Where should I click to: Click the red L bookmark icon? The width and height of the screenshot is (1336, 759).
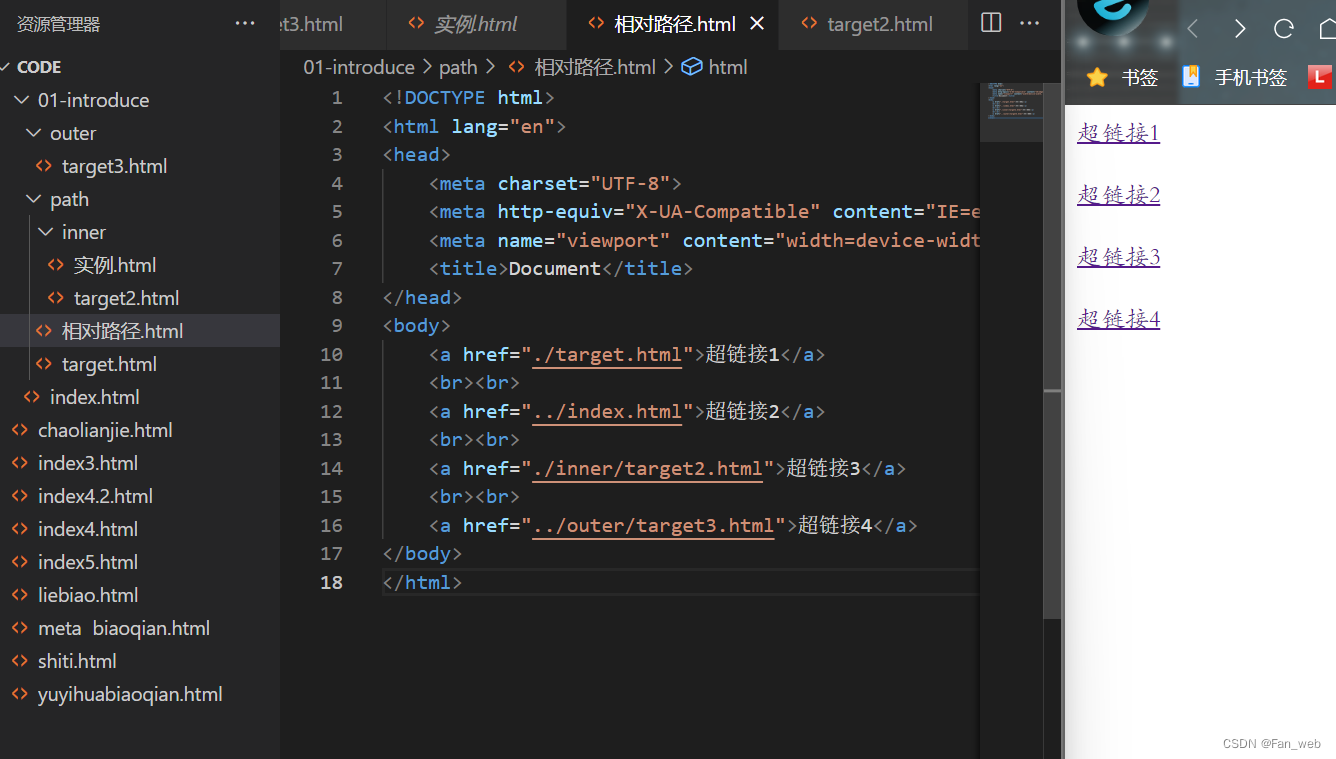(x=1320, y=77)
